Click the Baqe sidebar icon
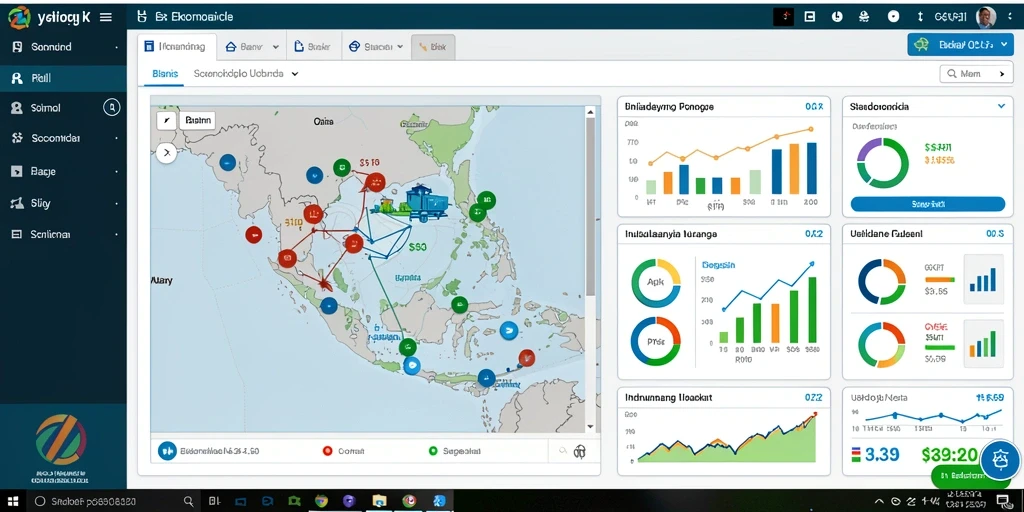This screenshot has height=512, width=1024. click(17, 172)
